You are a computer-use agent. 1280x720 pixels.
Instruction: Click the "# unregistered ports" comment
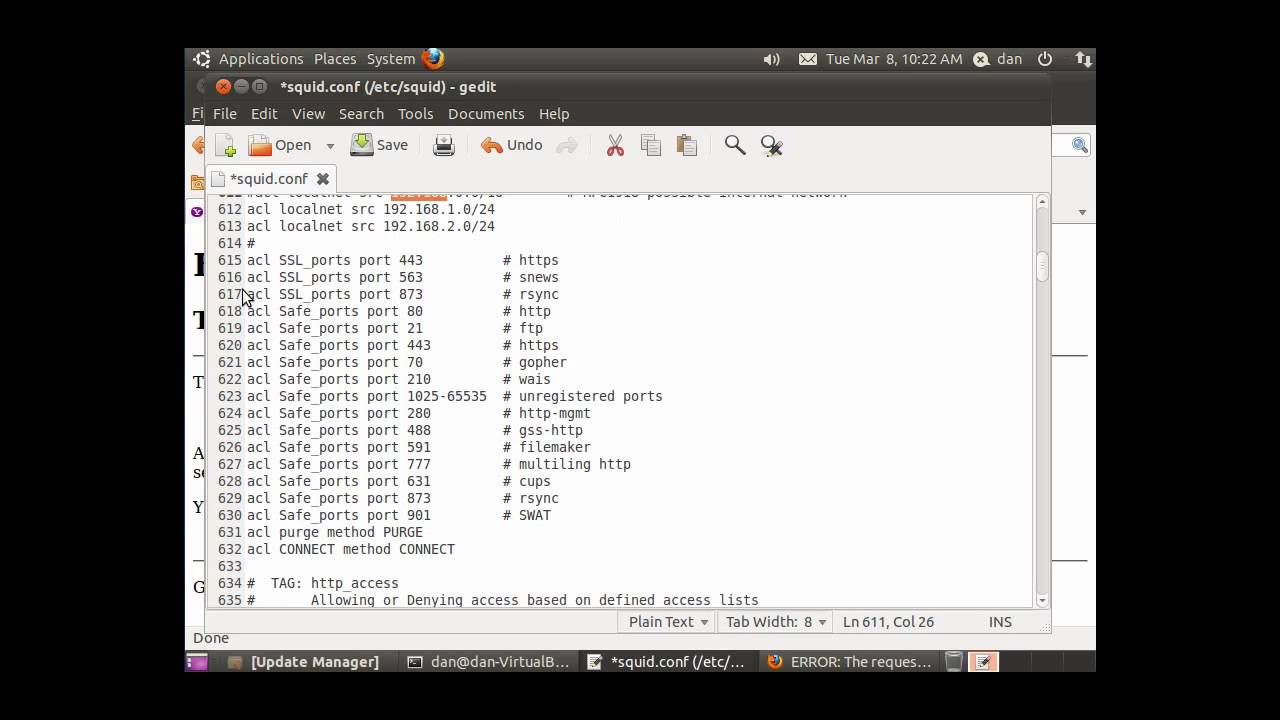click(583, 396)
